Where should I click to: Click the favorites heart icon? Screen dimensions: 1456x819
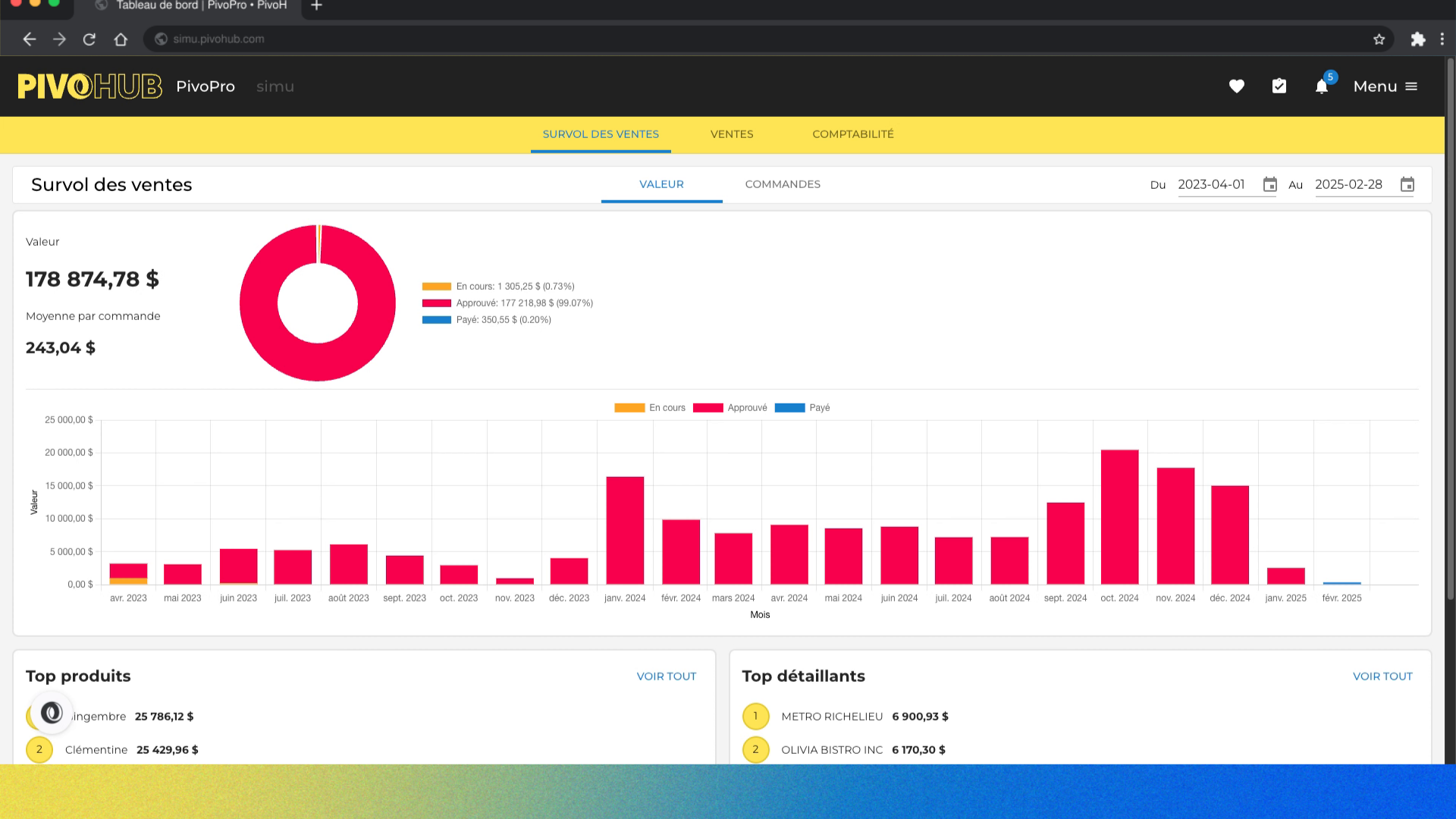click(1236, 86)
